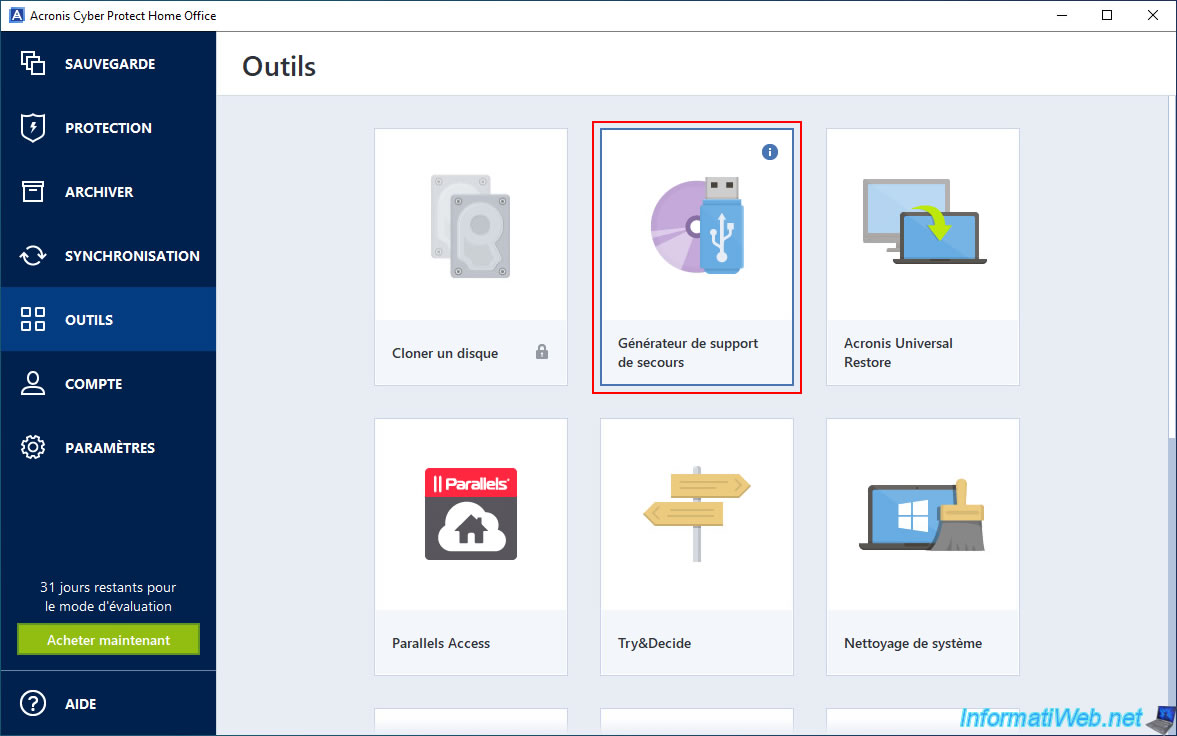Switch to the Protection sidebar tab
The width and height of the screenshot is (1177, 736).
point(108,128)
